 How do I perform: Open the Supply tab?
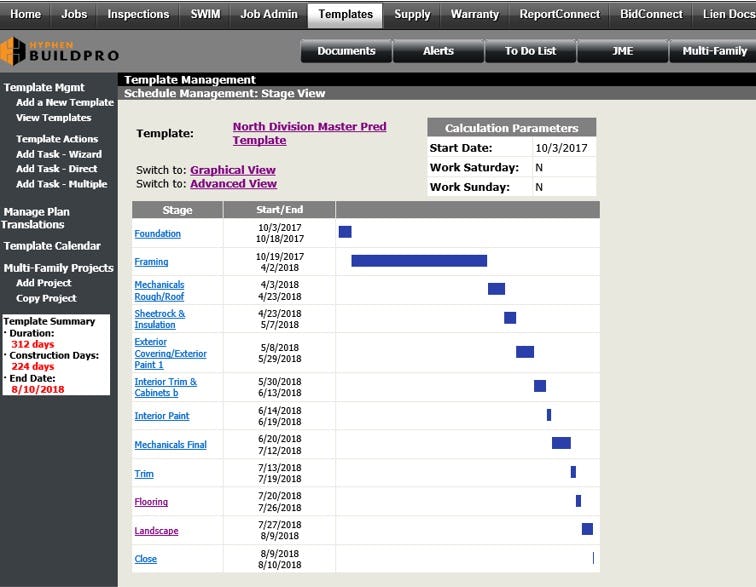pos(412,14)
